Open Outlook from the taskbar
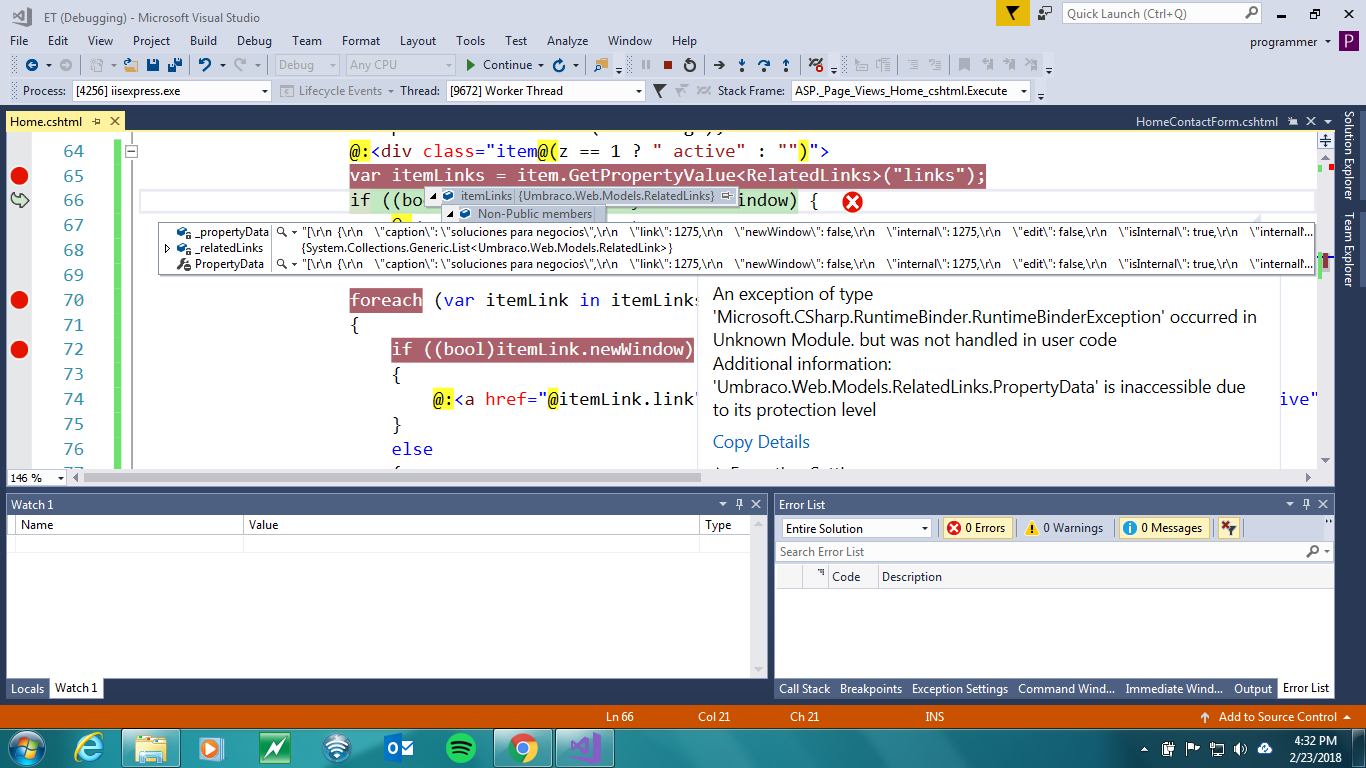Viewport: 1366px width, 768px height. [399, 747]
